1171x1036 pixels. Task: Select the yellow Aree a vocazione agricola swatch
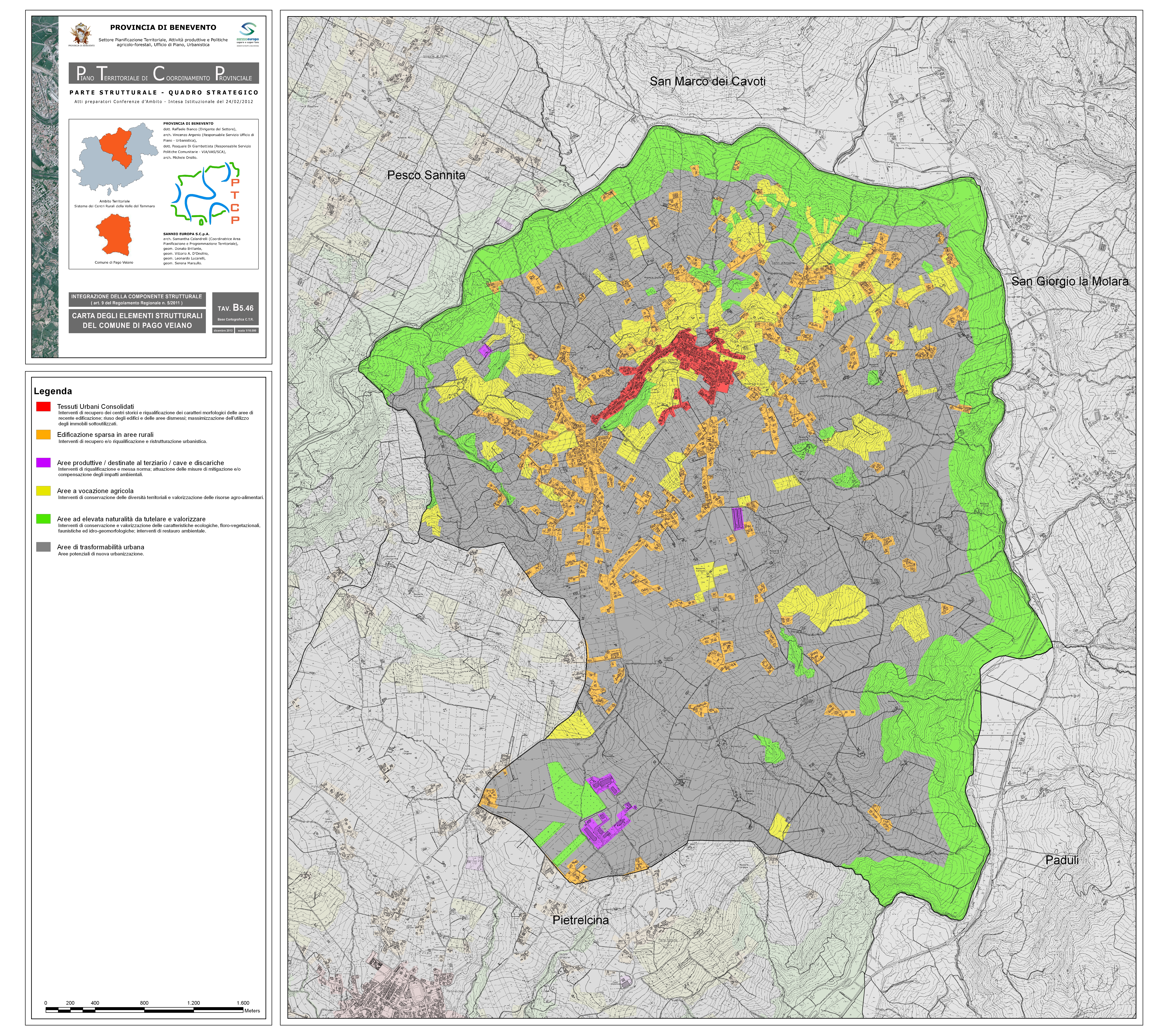point(44,490)
